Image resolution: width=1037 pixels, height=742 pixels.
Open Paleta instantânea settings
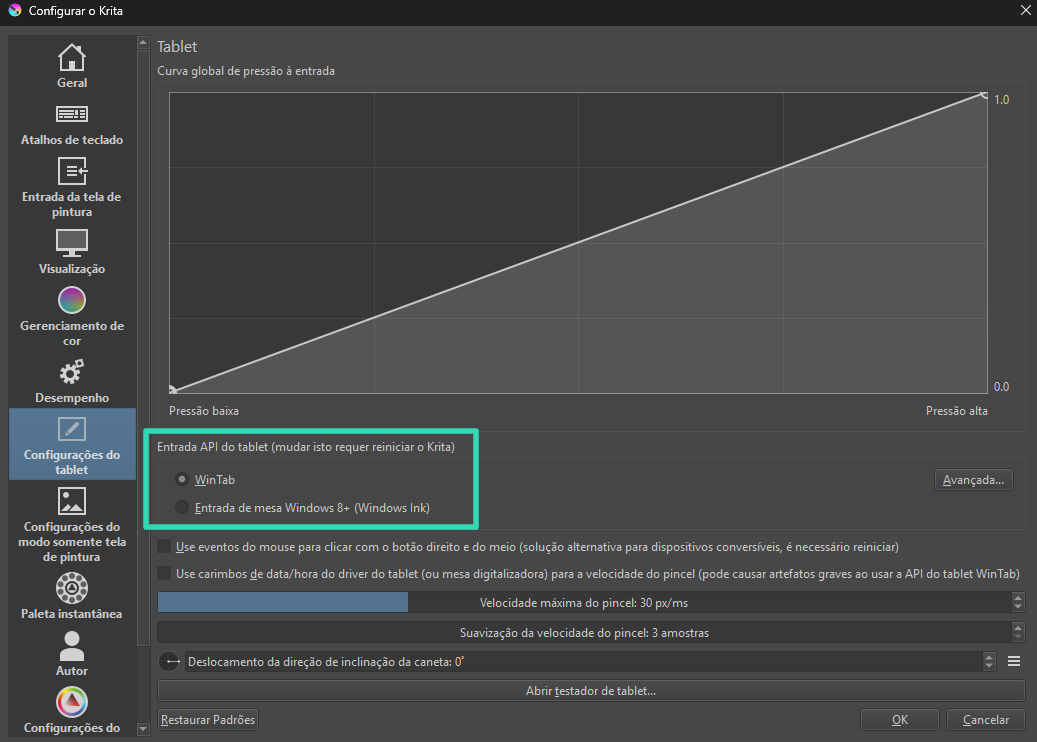click(x=71, y=596)
